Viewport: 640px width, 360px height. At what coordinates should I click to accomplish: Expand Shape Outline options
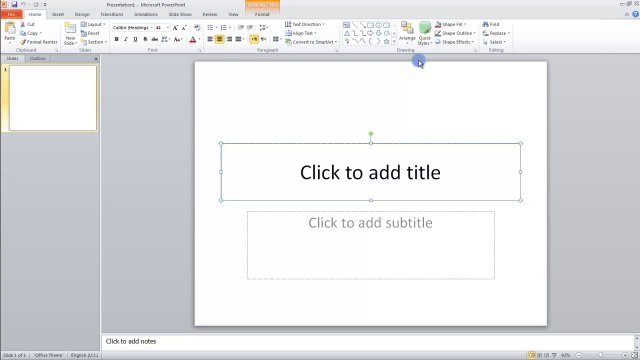[455, 33]
